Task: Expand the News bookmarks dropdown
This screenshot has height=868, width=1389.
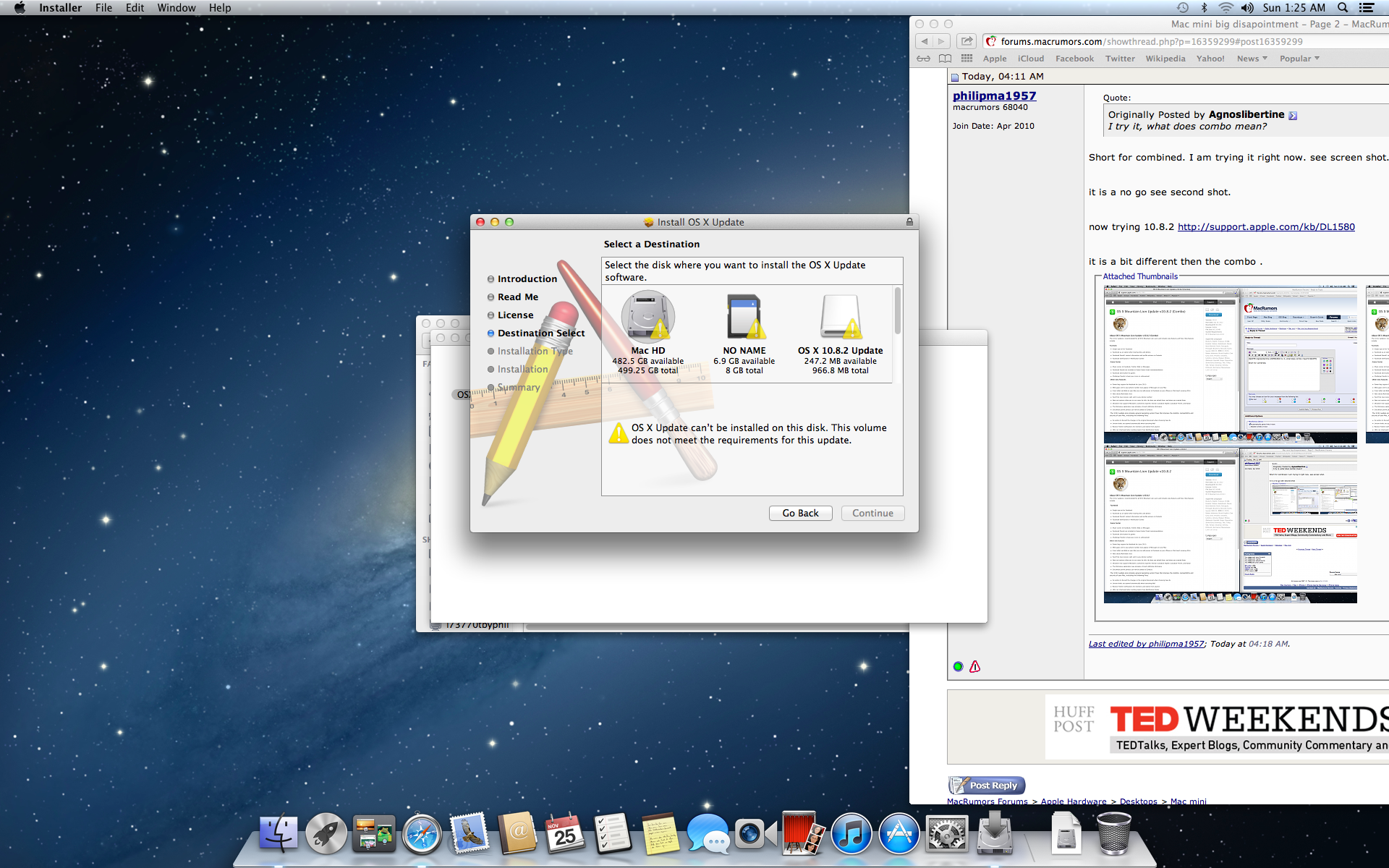Action: 1252,59
